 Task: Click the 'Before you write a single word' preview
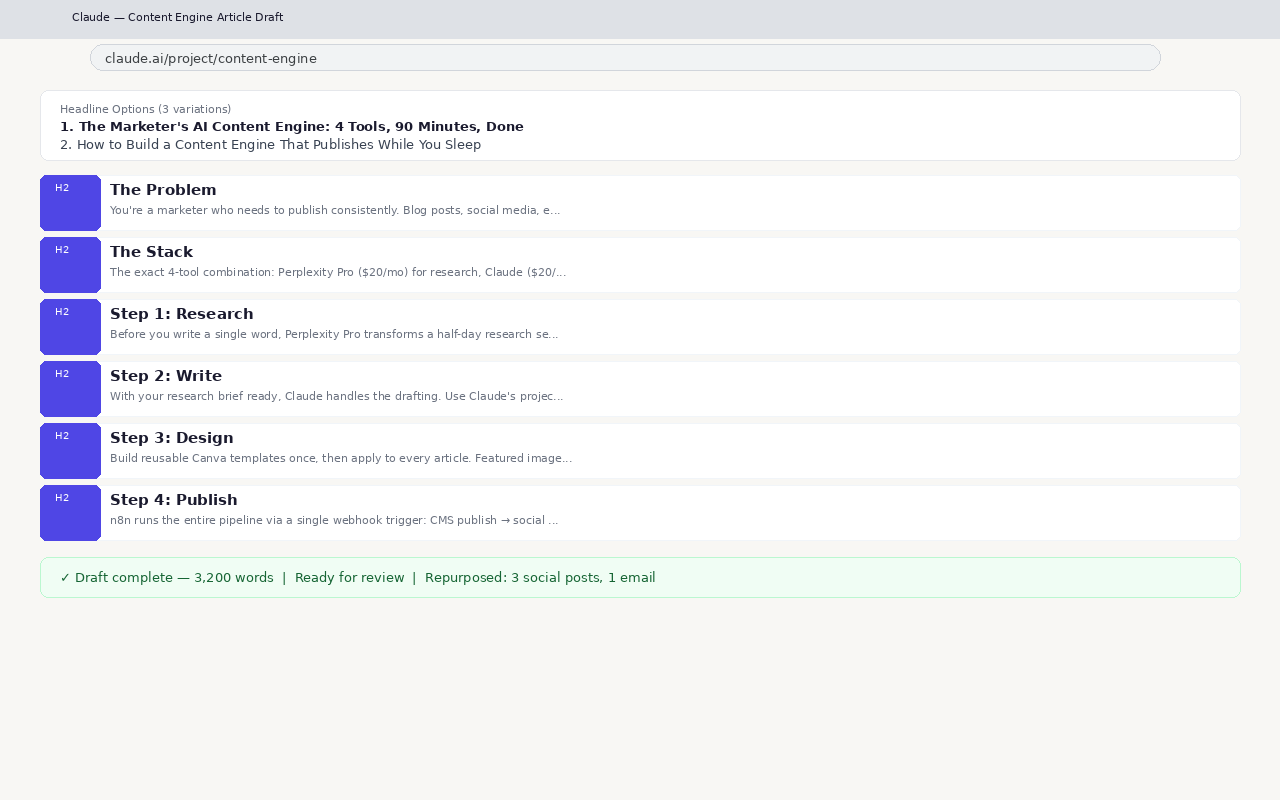334,335
